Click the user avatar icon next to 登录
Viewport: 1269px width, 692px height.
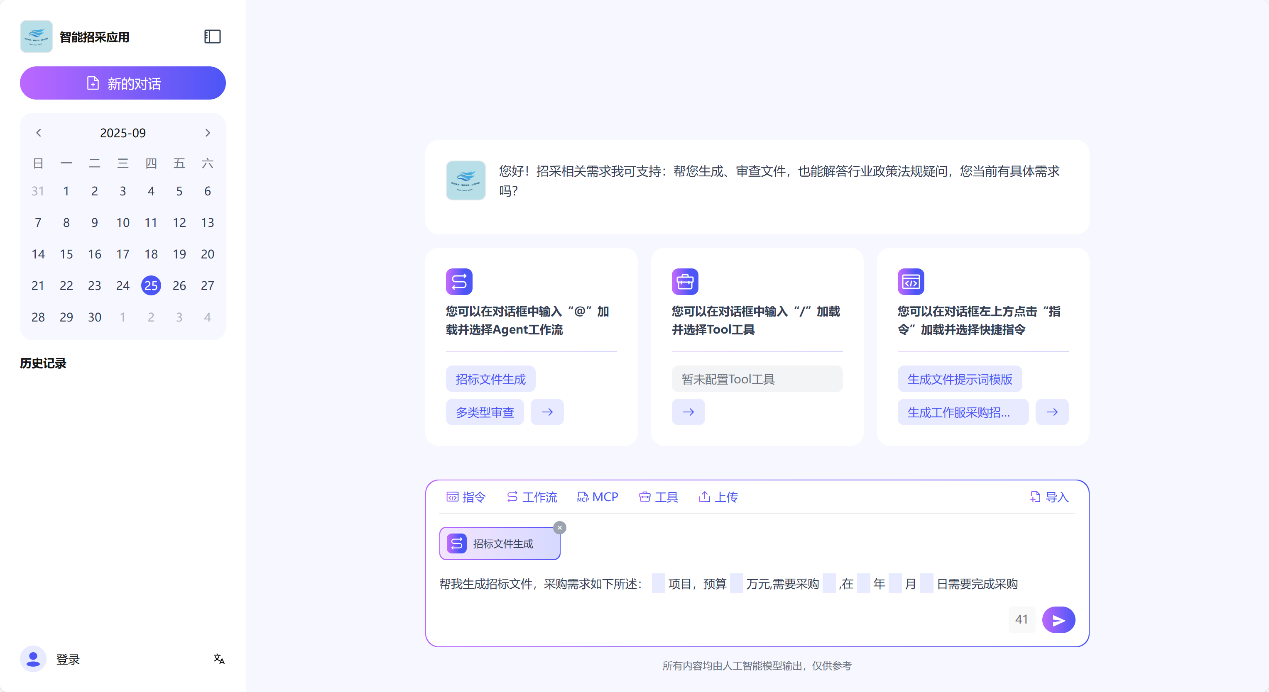33,658
